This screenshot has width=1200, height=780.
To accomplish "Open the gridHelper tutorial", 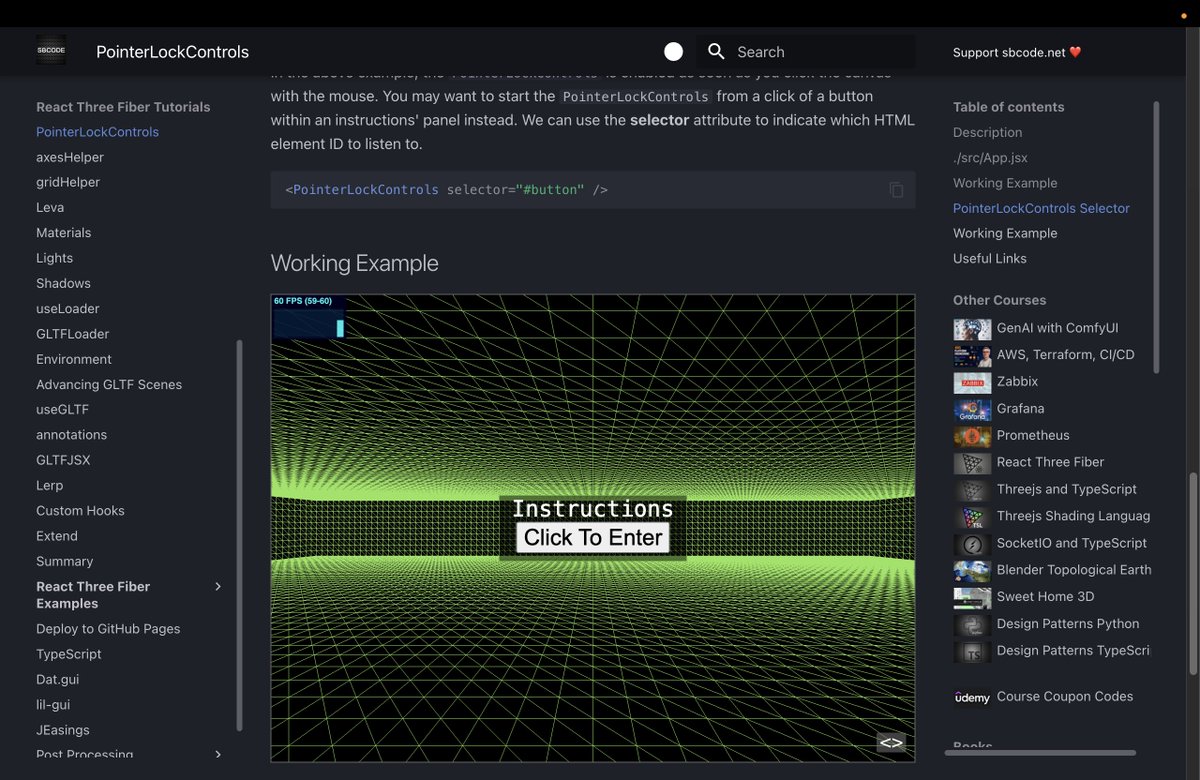I will click(68, 182).
